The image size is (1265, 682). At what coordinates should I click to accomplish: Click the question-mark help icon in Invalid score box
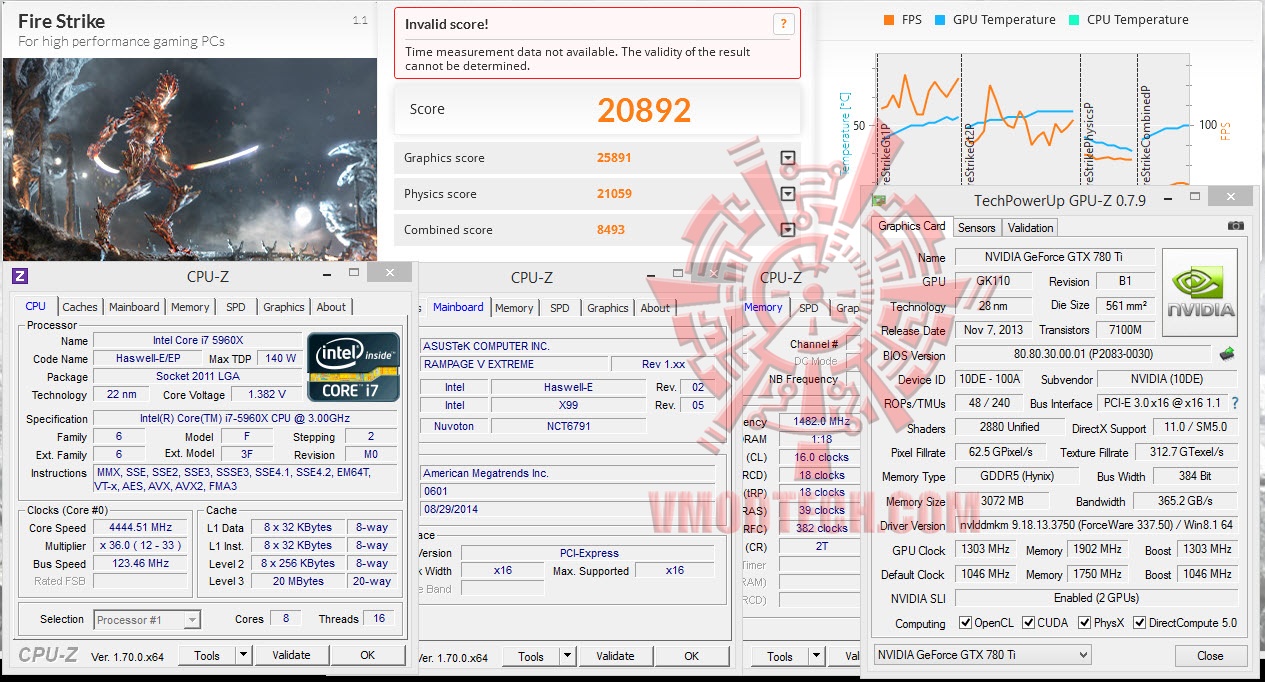coord(784,25)
